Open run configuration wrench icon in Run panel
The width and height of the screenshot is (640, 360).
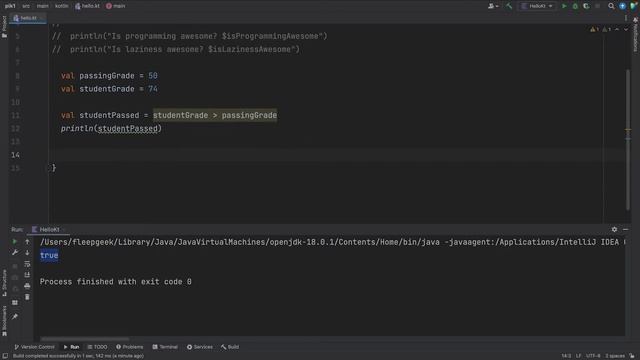click(x=15, y=253)
